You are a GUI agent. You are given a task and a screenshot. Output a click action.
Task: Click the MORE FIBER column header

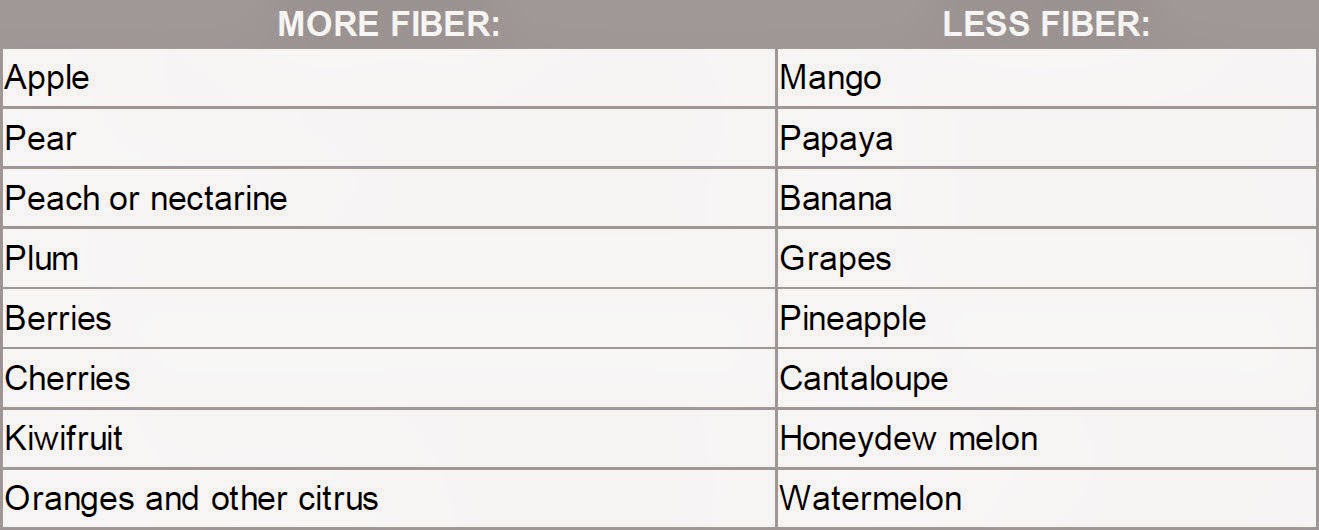[x=388, y=24]
